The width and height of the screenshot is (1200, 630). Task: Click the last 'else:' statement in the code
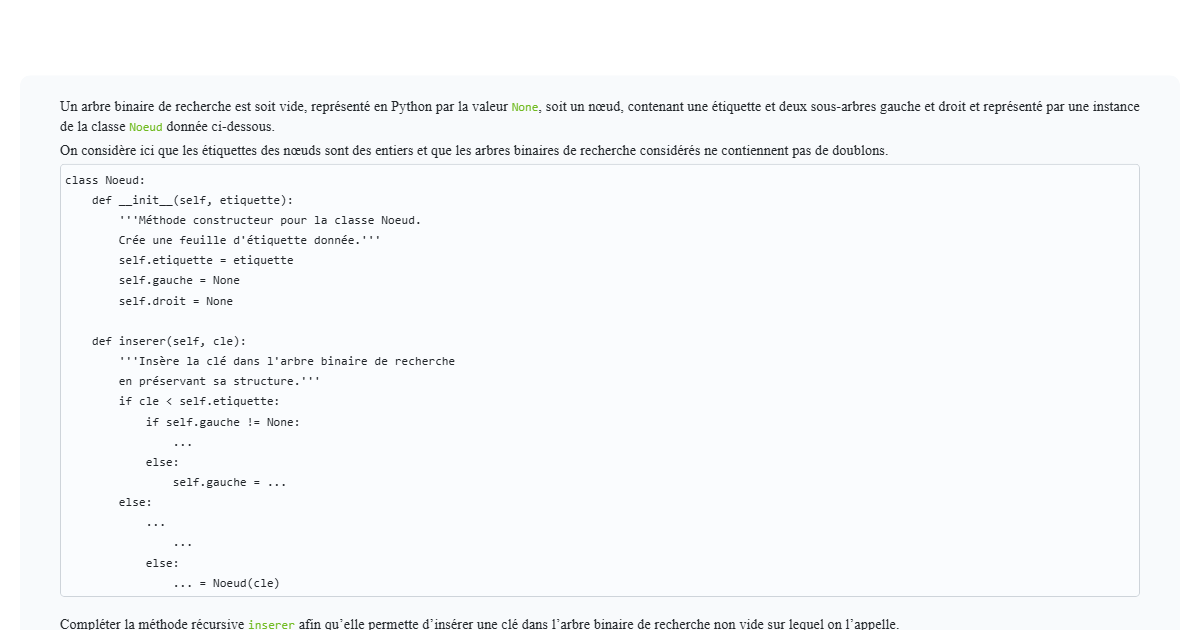161,563
